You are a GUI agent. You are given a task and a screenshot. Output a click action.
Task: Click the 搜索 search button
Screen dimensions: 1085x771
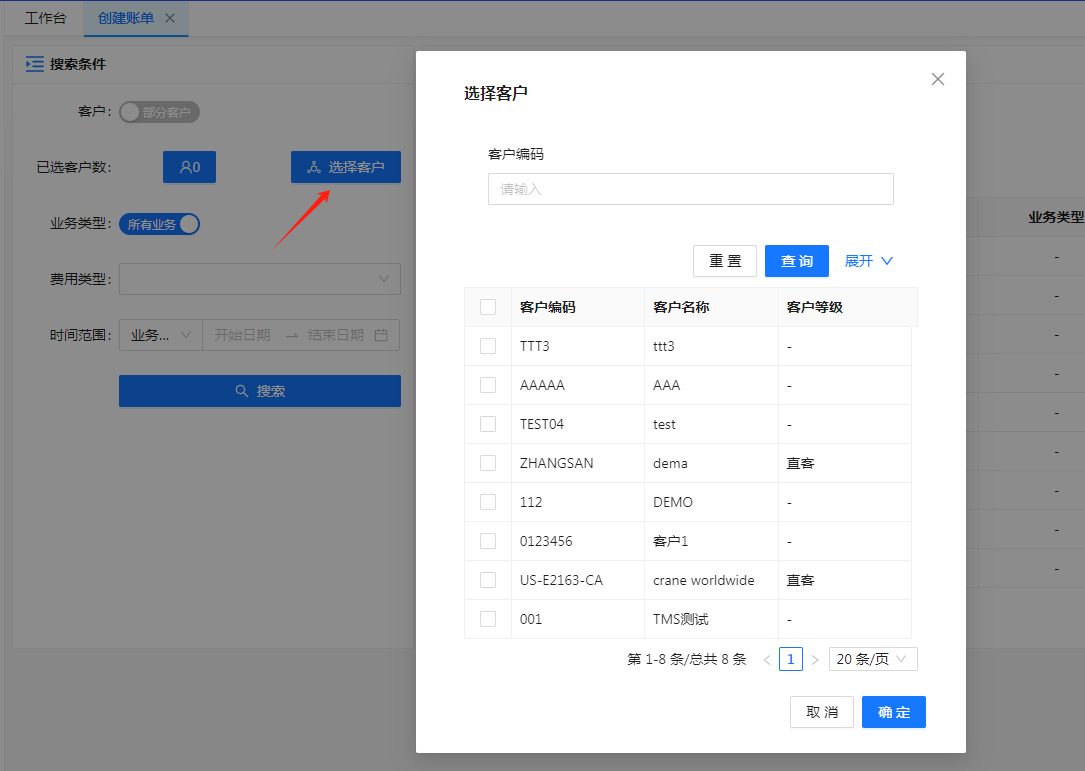coord(259,391)
